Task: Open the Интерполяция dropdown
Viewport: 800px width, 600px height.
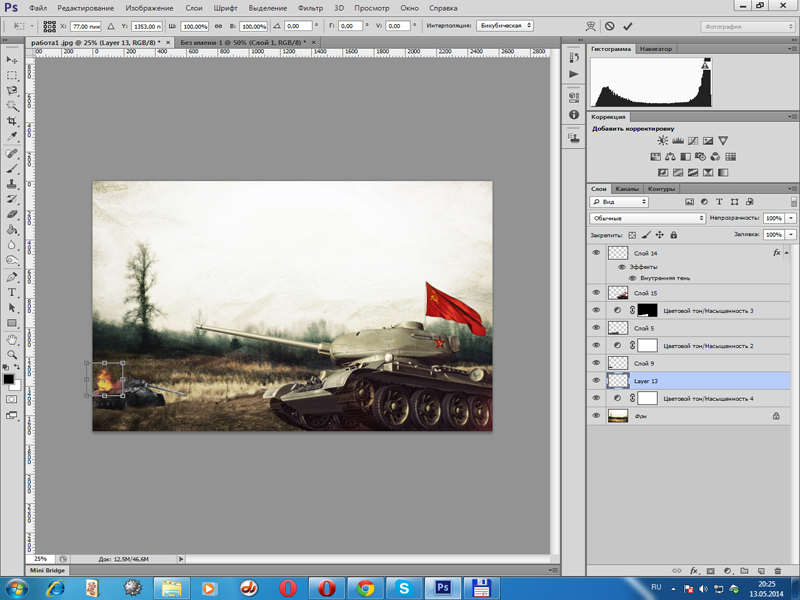Action: click(x=507, y=26)
